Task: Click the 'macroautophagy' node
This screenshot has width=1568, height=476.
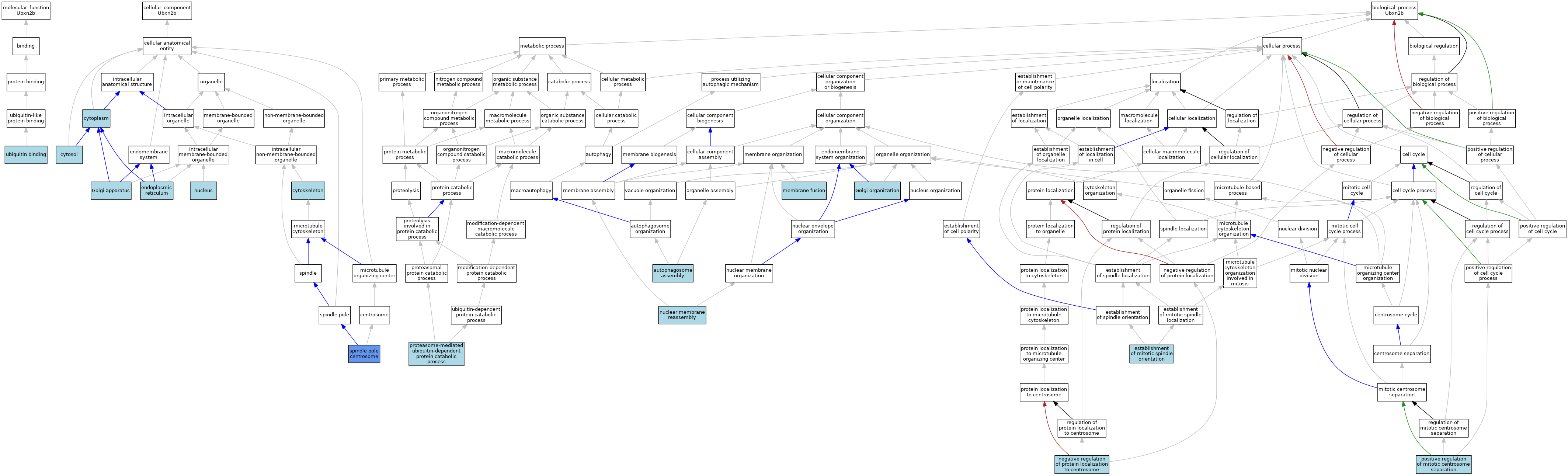Action: tap(531, 191)
